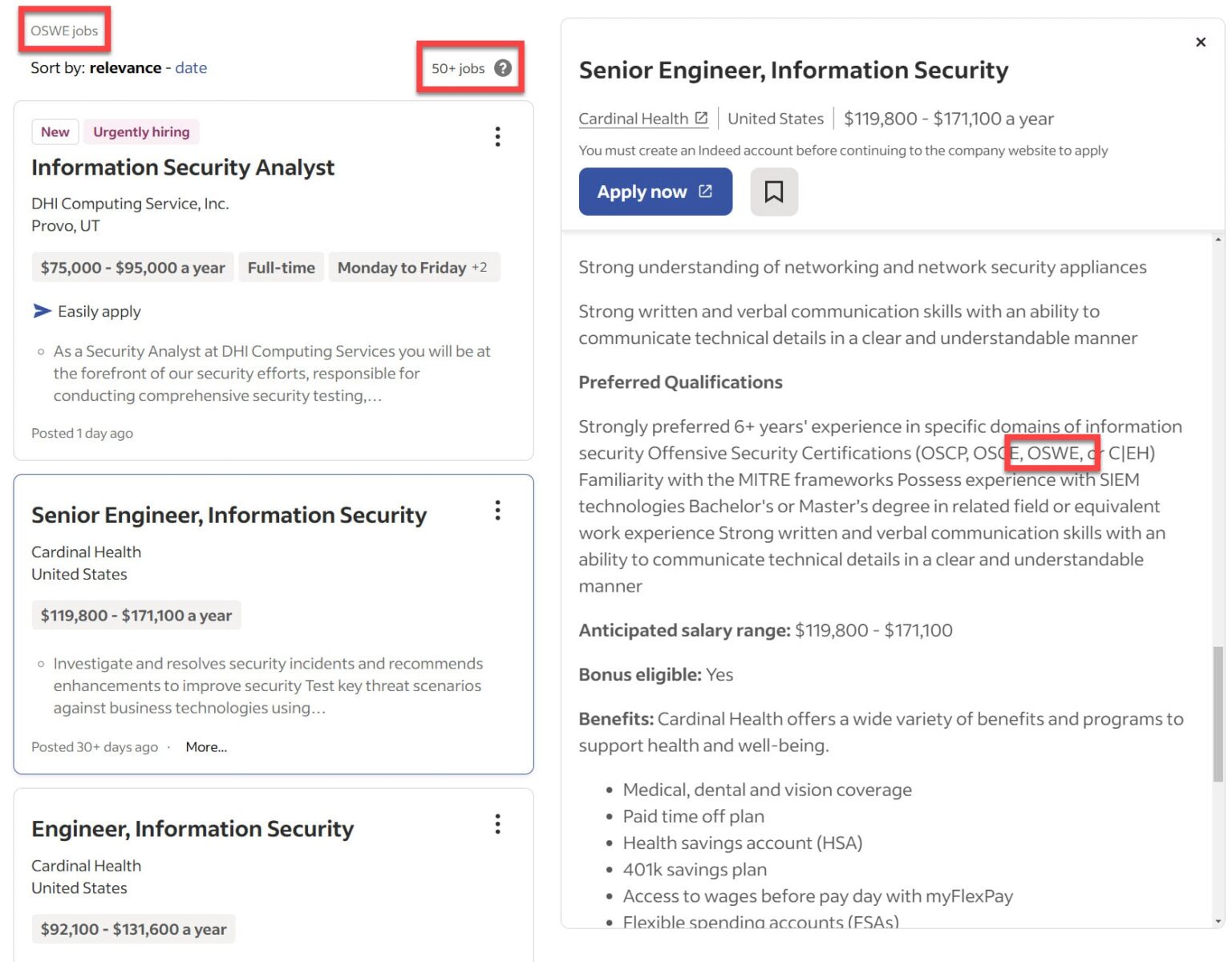Click the Easily apply arrow icon
Screen dimensions: 1232x962
tap(42, 311)
